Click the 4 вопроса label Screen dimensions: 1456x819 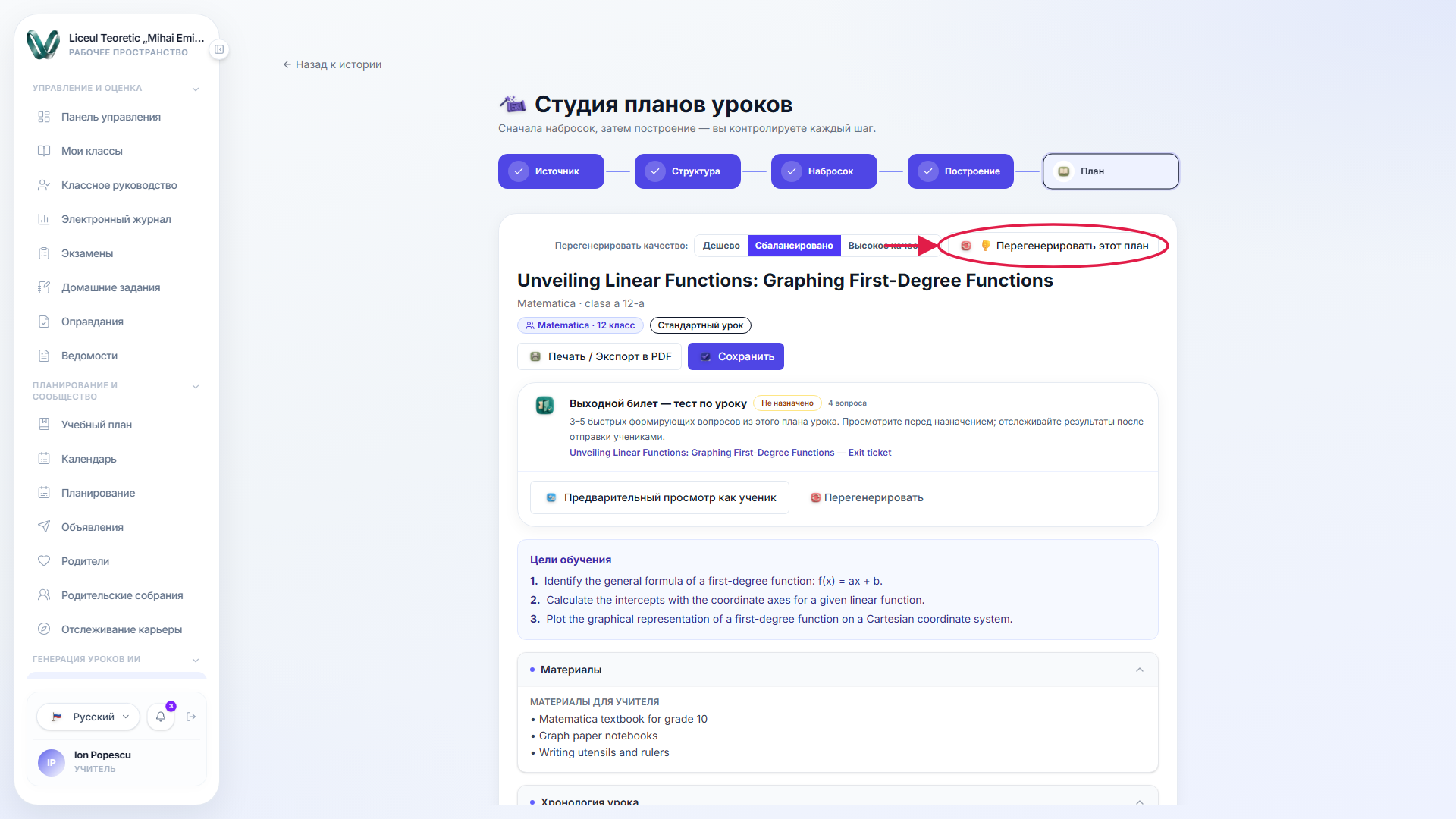(x=847, y=403)
